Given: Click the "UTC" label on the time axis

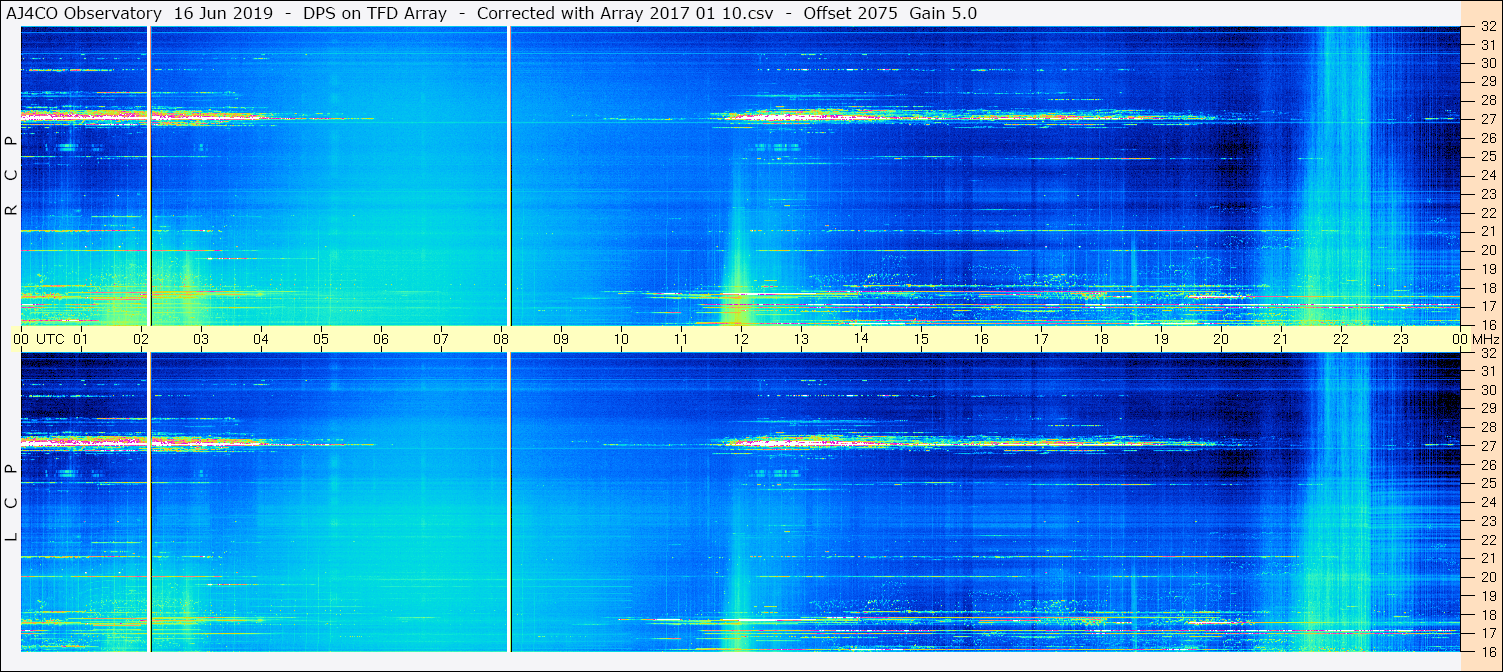Looking at the screenshot, I should coord(50,339).
